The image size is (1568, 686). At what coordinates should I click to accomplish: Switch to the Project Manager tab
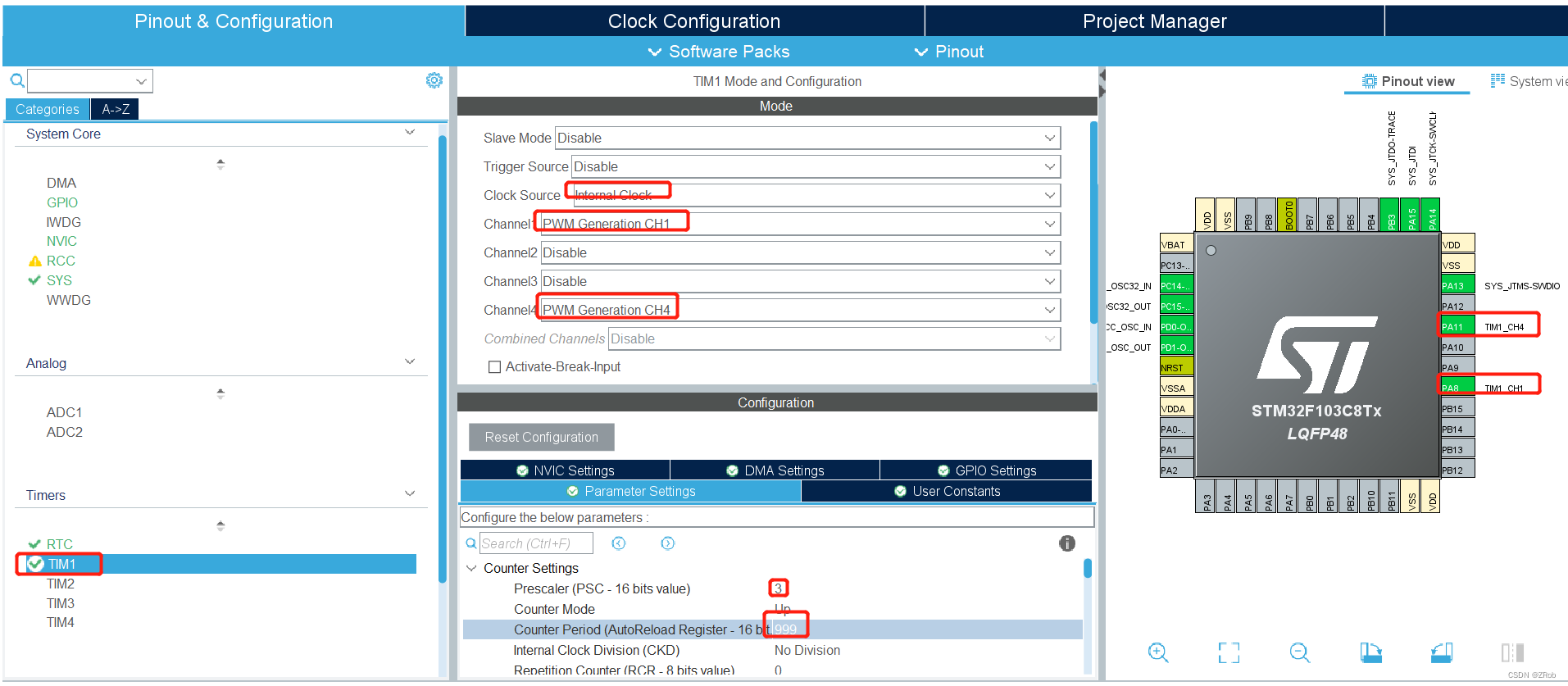(x=1154, y=21)
